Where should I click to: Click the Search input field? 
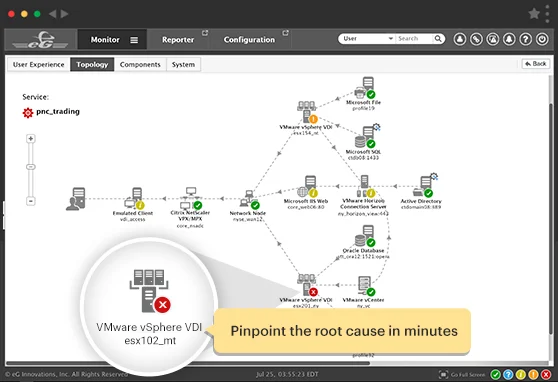(x=415, y=38)
